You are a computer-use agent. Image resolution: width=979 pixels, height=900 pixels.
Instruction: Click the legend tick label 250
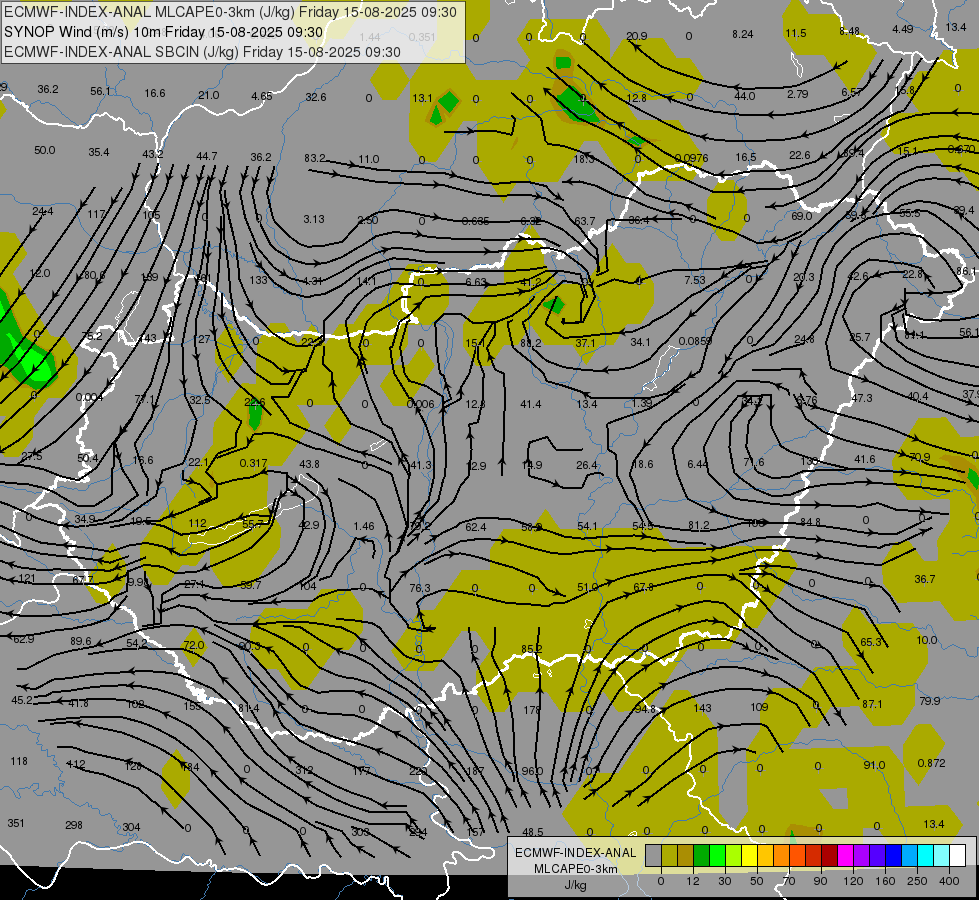[917, 881]
